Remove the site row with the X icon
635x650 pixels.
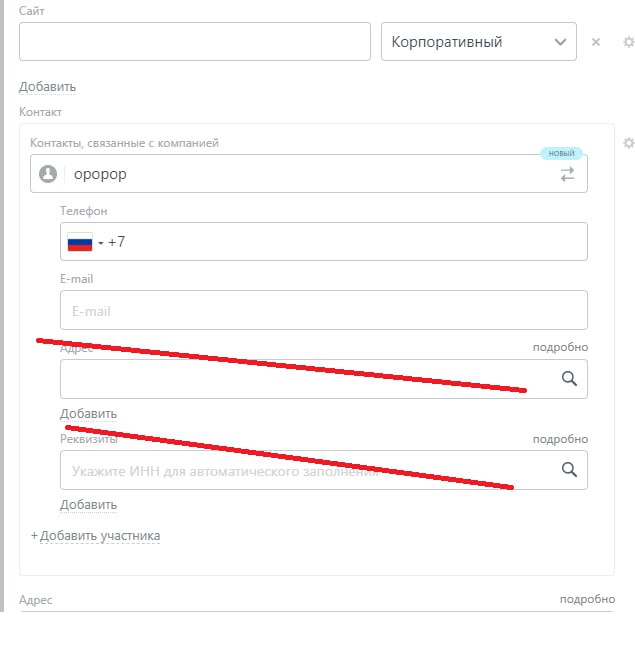[x=596, y=42]
